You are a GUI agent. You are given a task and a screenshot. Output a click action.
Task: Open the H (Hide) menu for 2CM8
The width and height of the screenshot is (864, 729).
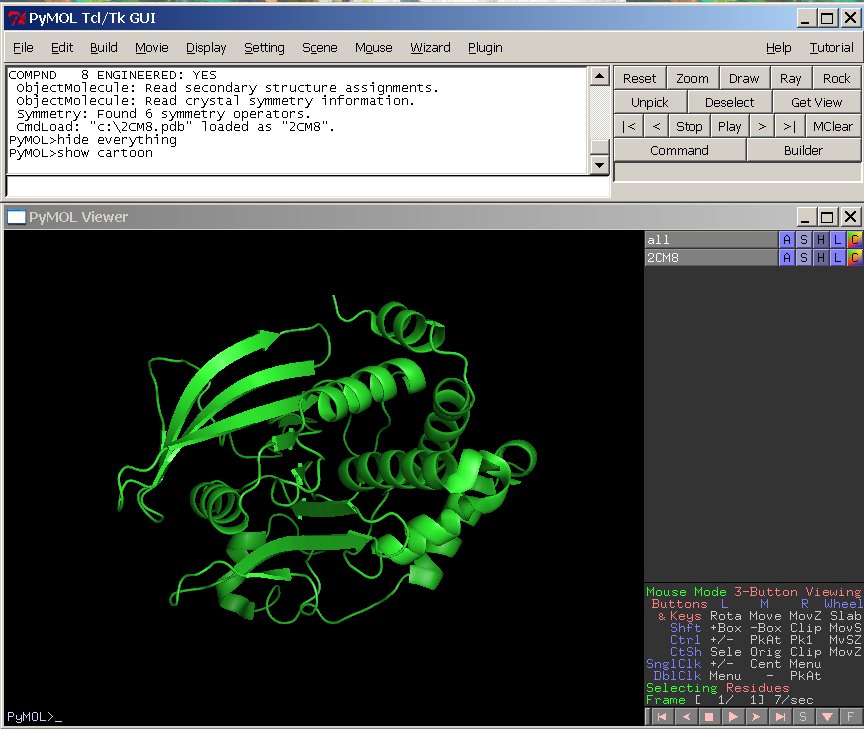[820, 257]
